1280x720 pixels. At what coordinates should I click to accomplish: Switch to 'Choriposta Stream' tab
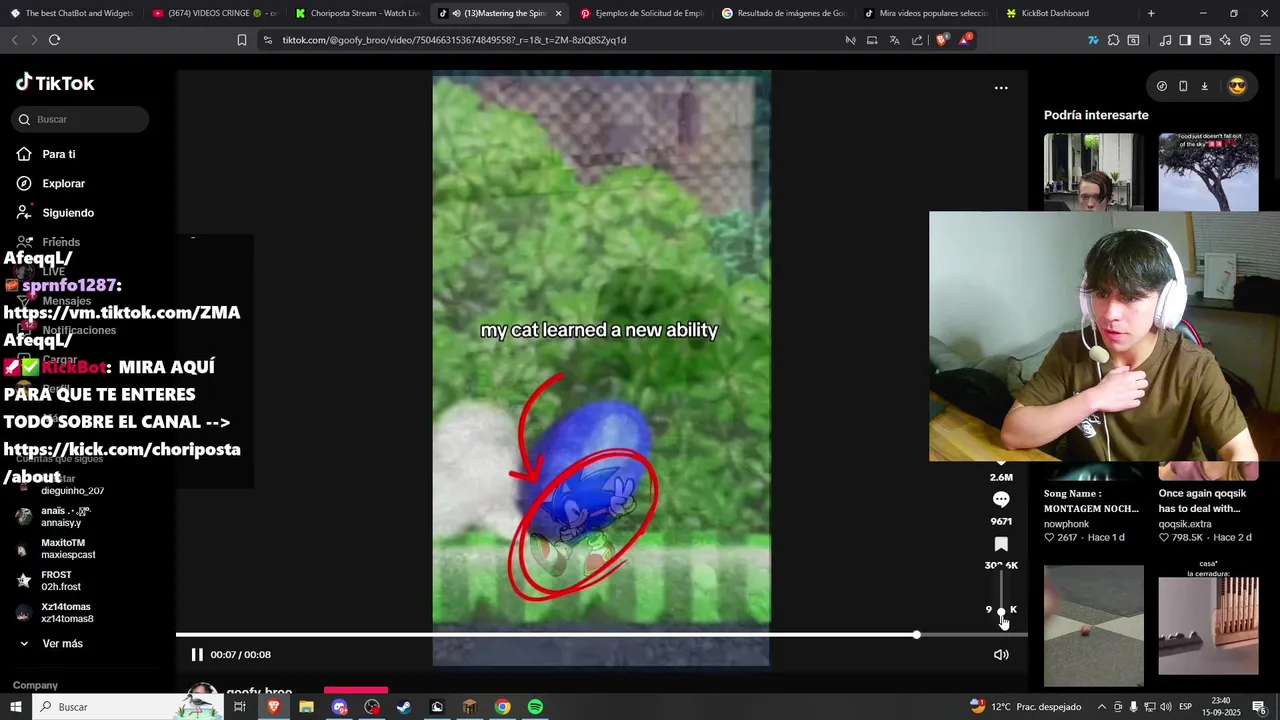357,13
